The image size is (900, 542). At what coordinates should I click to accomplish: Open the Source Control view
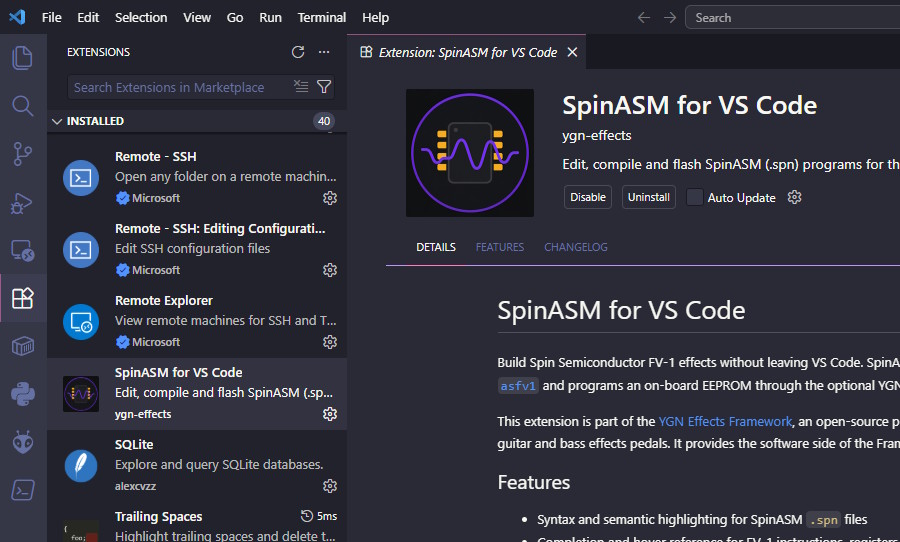22,154
